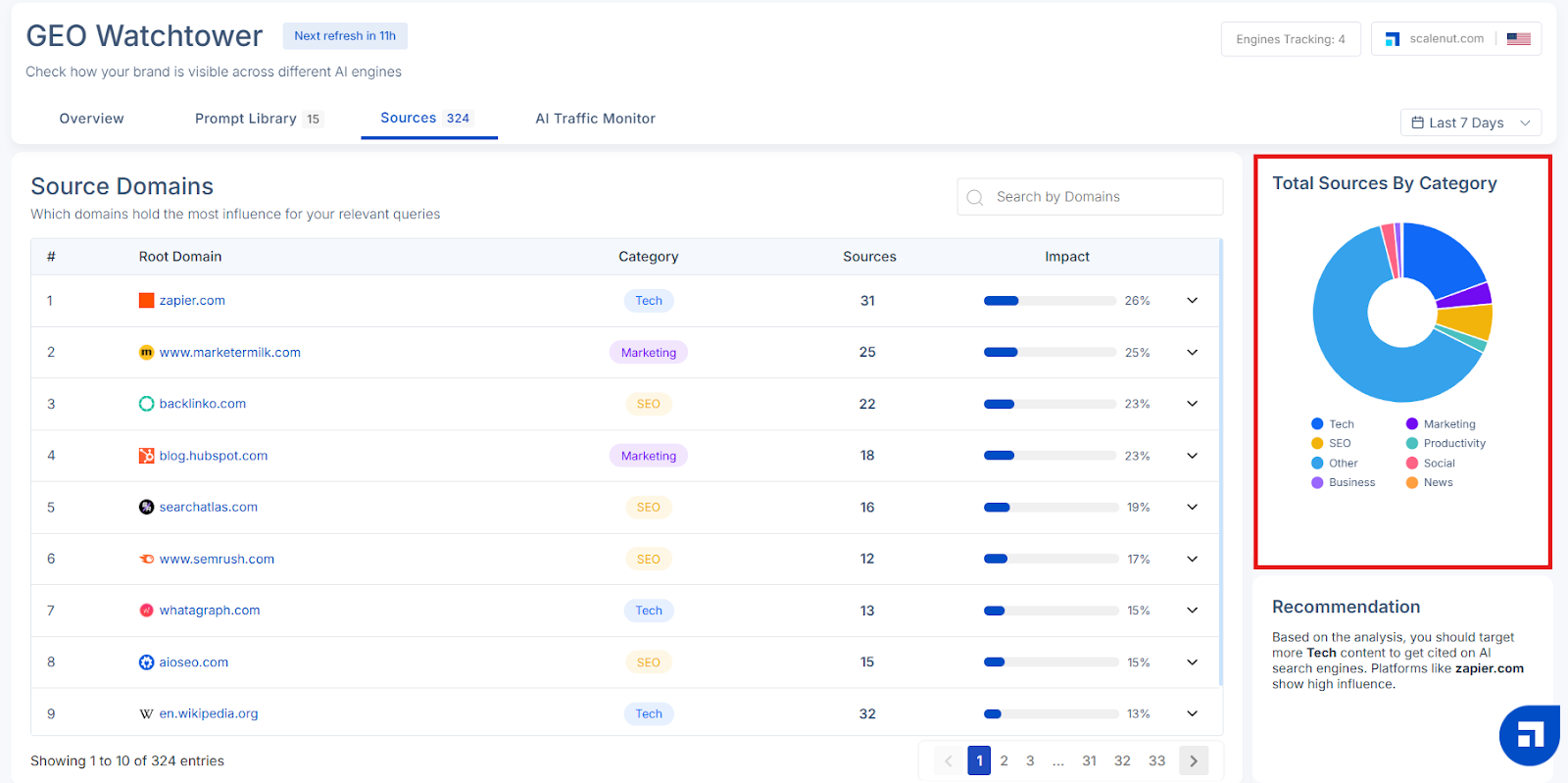The width and height of the screenshot is (1568, 783).
Task: Click the Marketing badge in blog.hubspot.com row
Action: click(649, 456)
